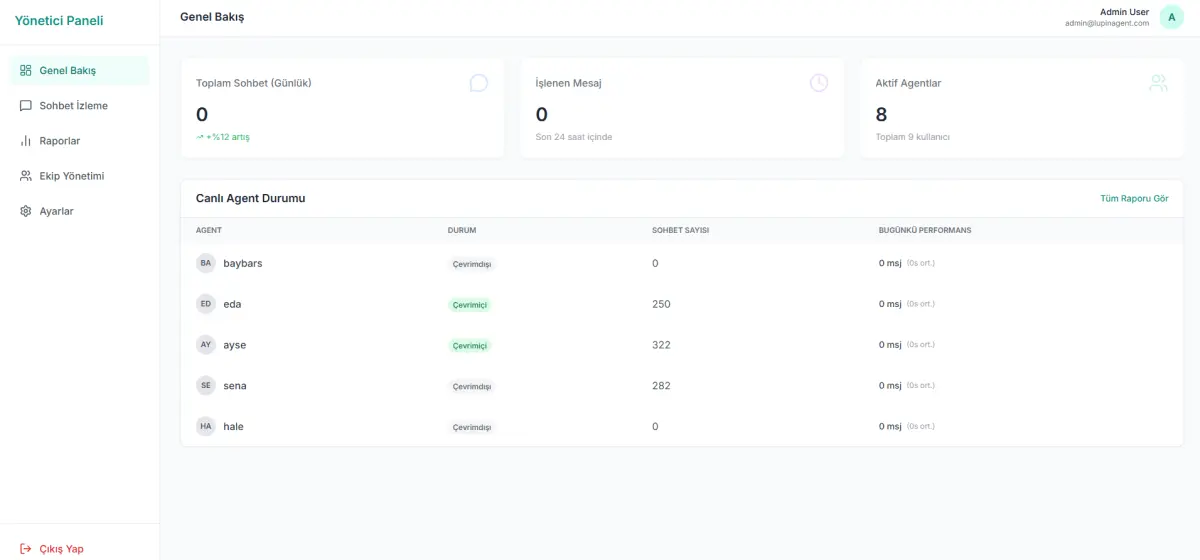
Task: Click the 0 msj performance in hale row
Action: (890, 426)
